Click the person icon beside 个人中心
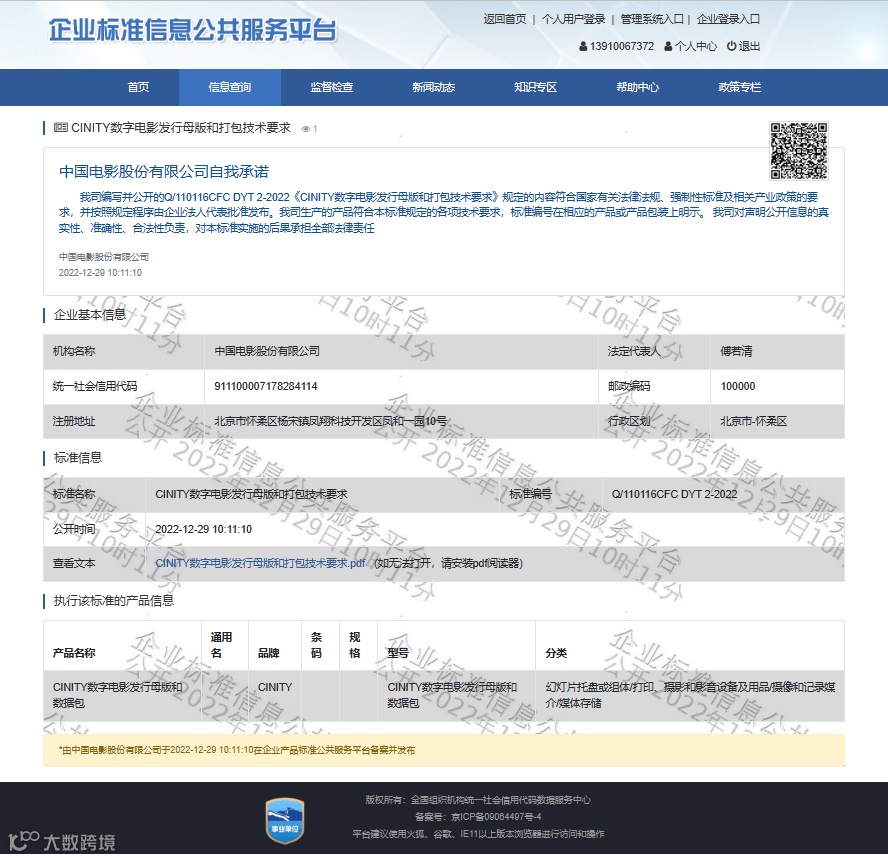The width and height of the screenshot is (888, 859). 668,46
